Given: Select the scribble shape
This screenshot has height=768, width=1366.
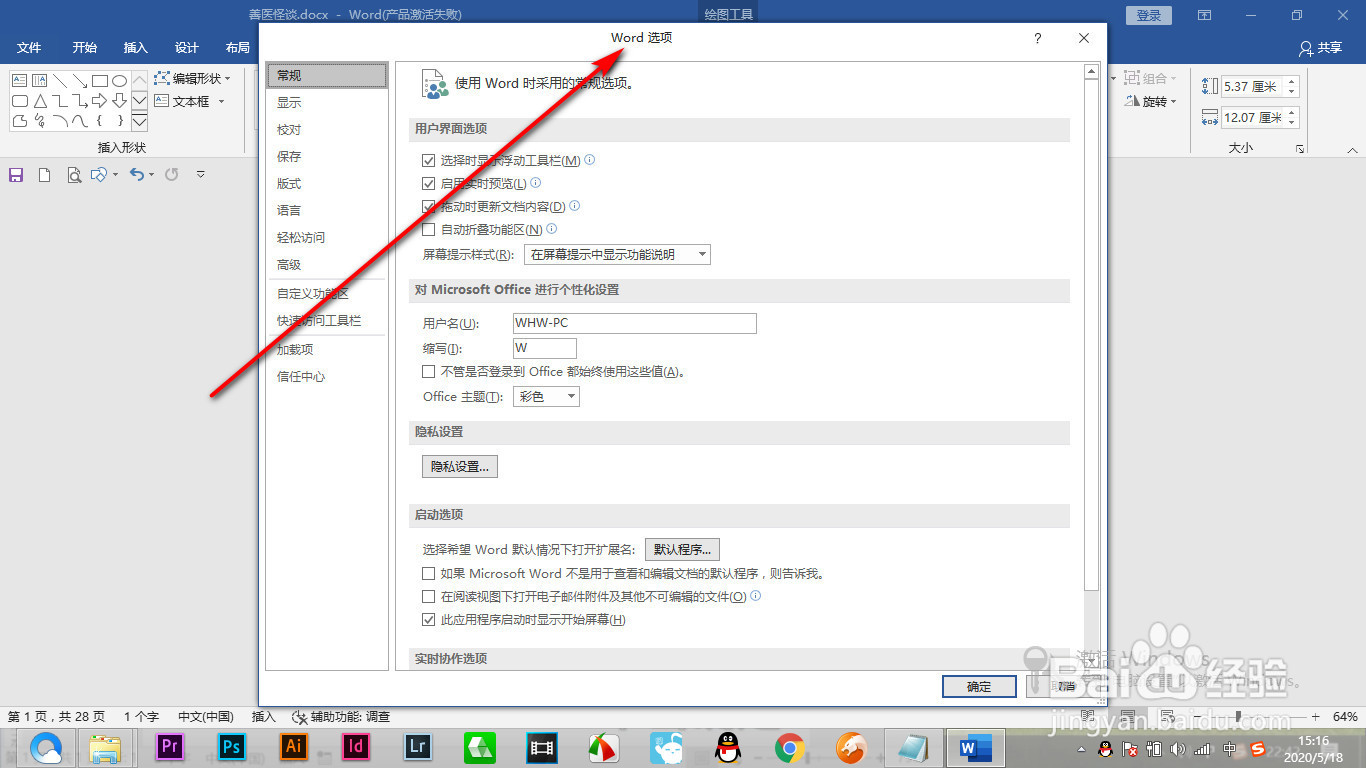Looking at the screenshot, I should pos(40,121).
